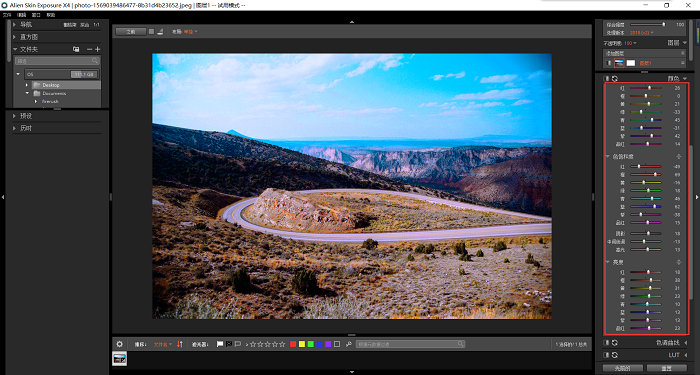Screen dimensions: 700x375
Task: Click the plus icon in the folders header
Action: (x=98, y=49)
